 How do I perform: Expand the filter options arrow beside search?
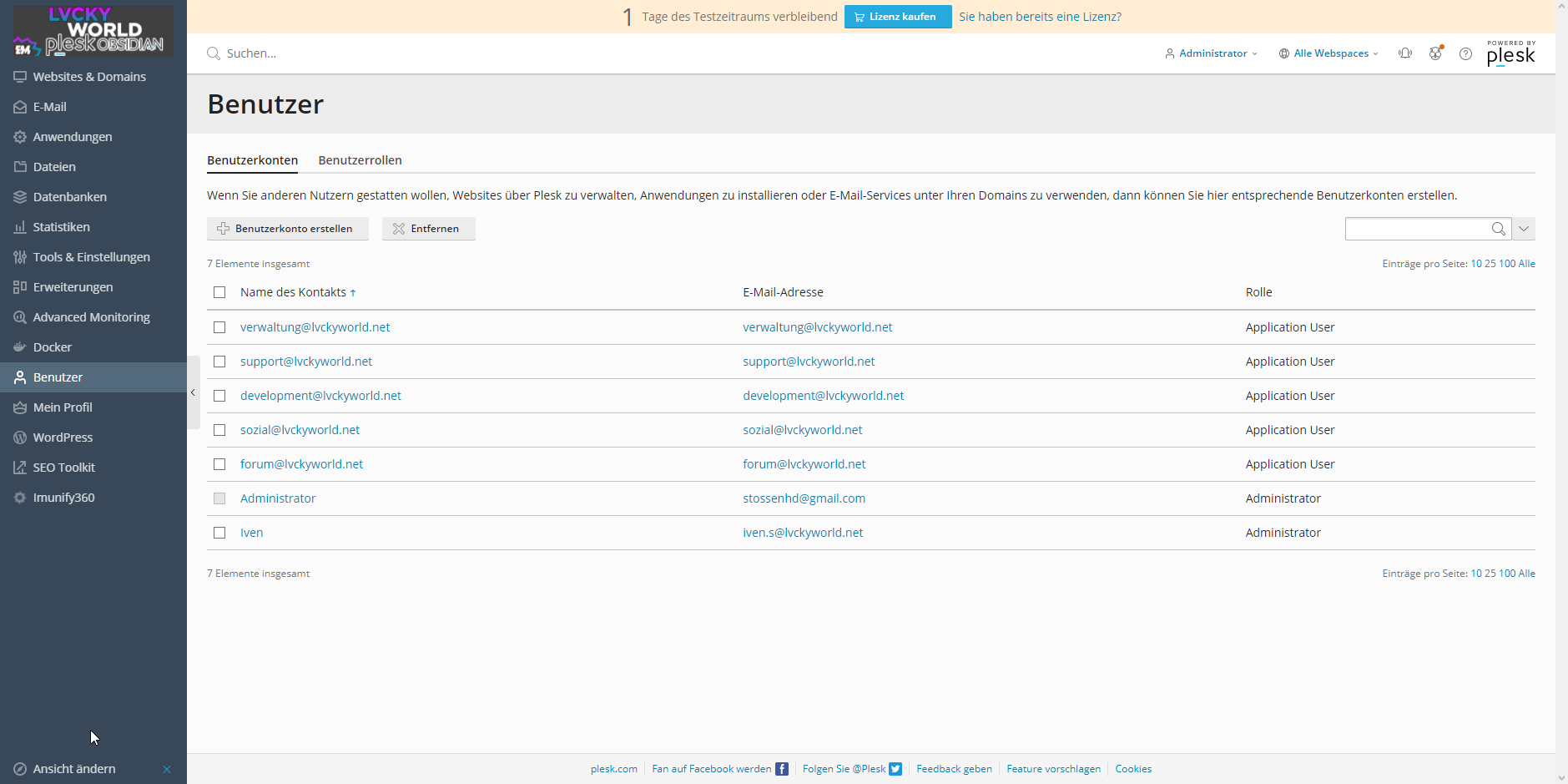(1524, 229)
